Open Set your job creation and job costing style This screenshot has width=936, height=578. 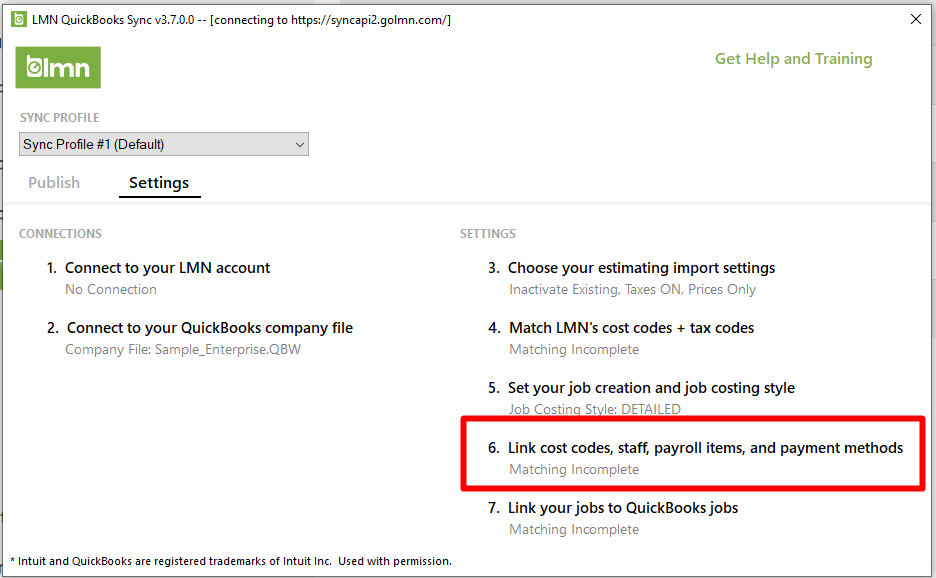(x=651, y=388)
